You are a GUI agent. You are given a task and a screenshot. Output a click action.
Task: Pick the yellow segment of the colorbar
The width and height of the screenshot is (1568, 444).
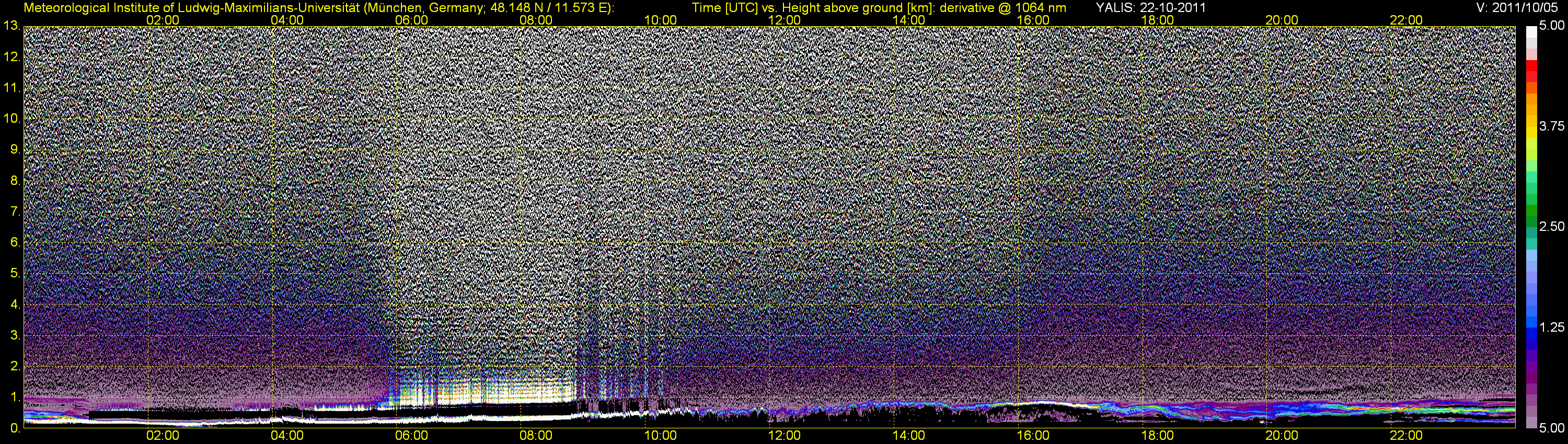(1531, 133)
